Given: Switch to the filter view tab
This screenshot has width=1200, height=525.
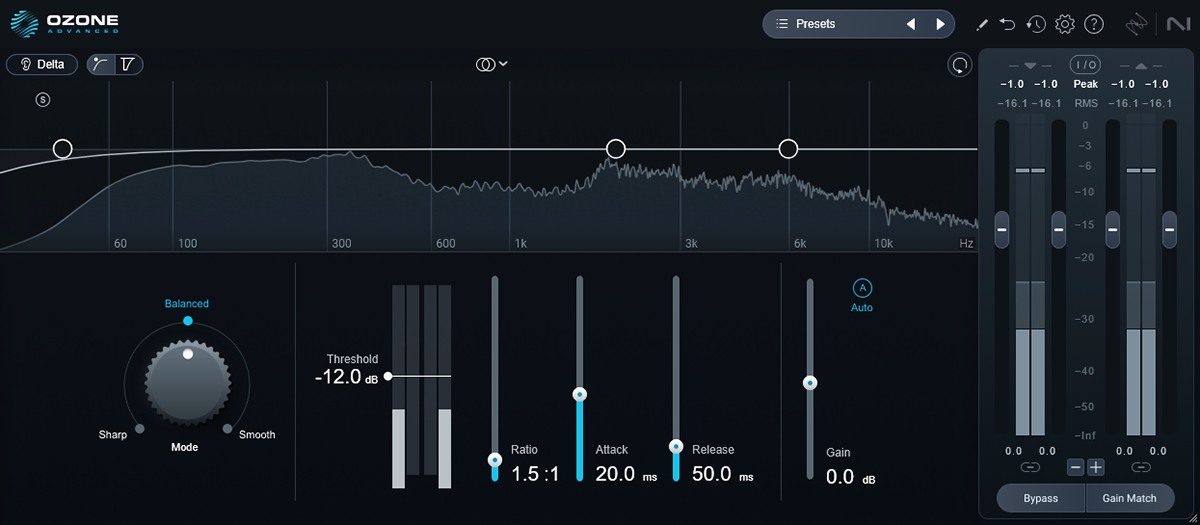Looking at the screenshot, I should point(128,65).
